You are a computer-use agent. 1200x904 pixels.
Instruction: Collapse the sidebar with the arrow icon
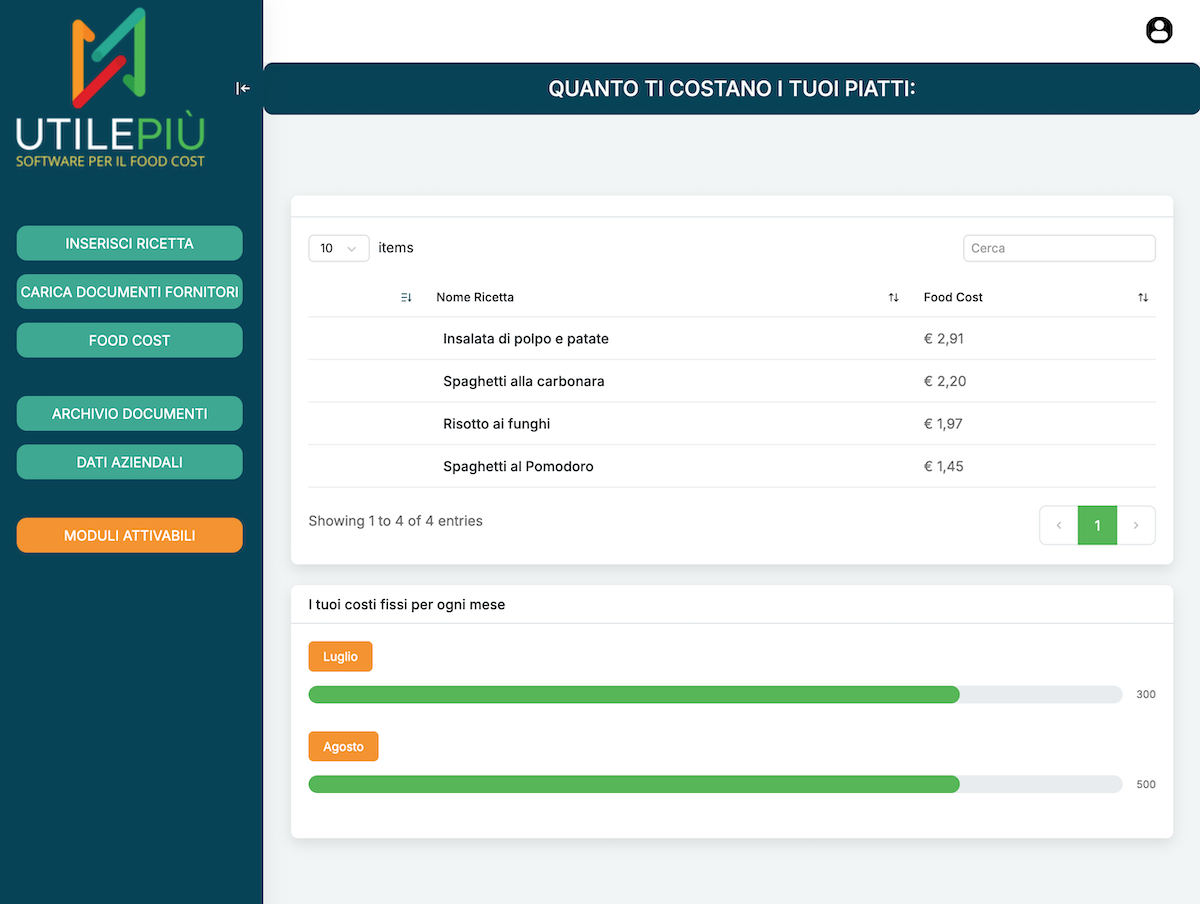tap(243, 88)
